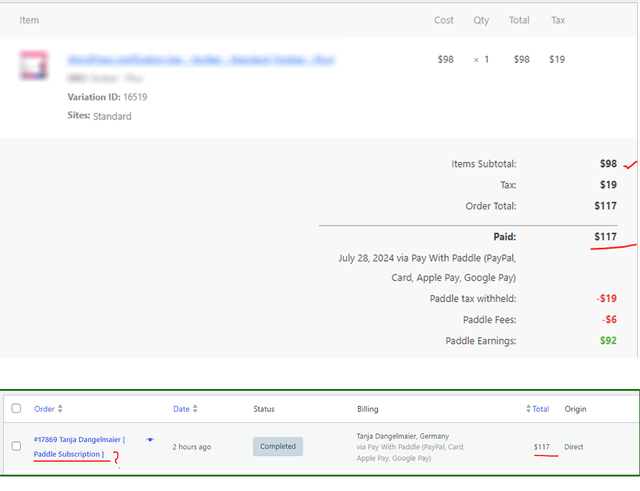Click the Order Total amount $117

605,206
